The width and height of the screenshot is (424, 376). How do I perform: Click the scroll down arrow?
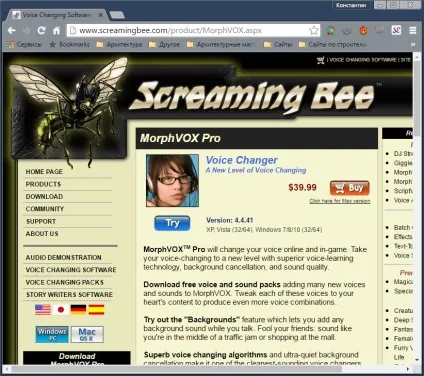pos(417,360)
